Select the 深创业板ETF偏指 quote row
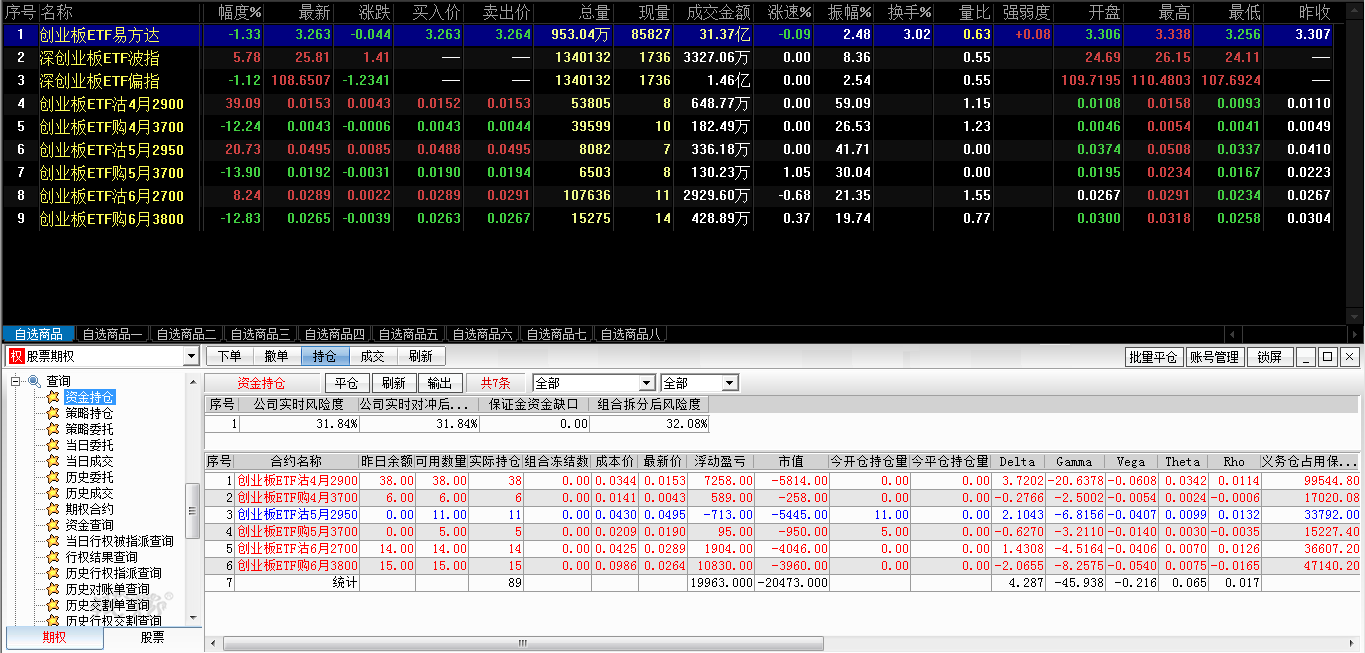This screenshot has width=1365, height=653. point(668,80)
